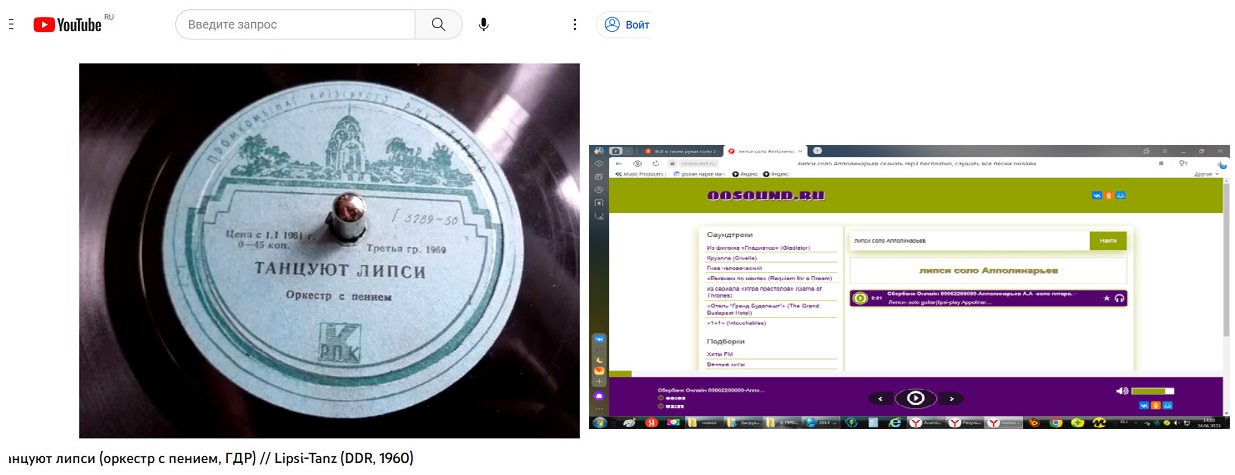Image resolution: width=1235 pixels, height=475 pixels.
Task: Add the track to favorites with star icon
Action: [1106, 298]
